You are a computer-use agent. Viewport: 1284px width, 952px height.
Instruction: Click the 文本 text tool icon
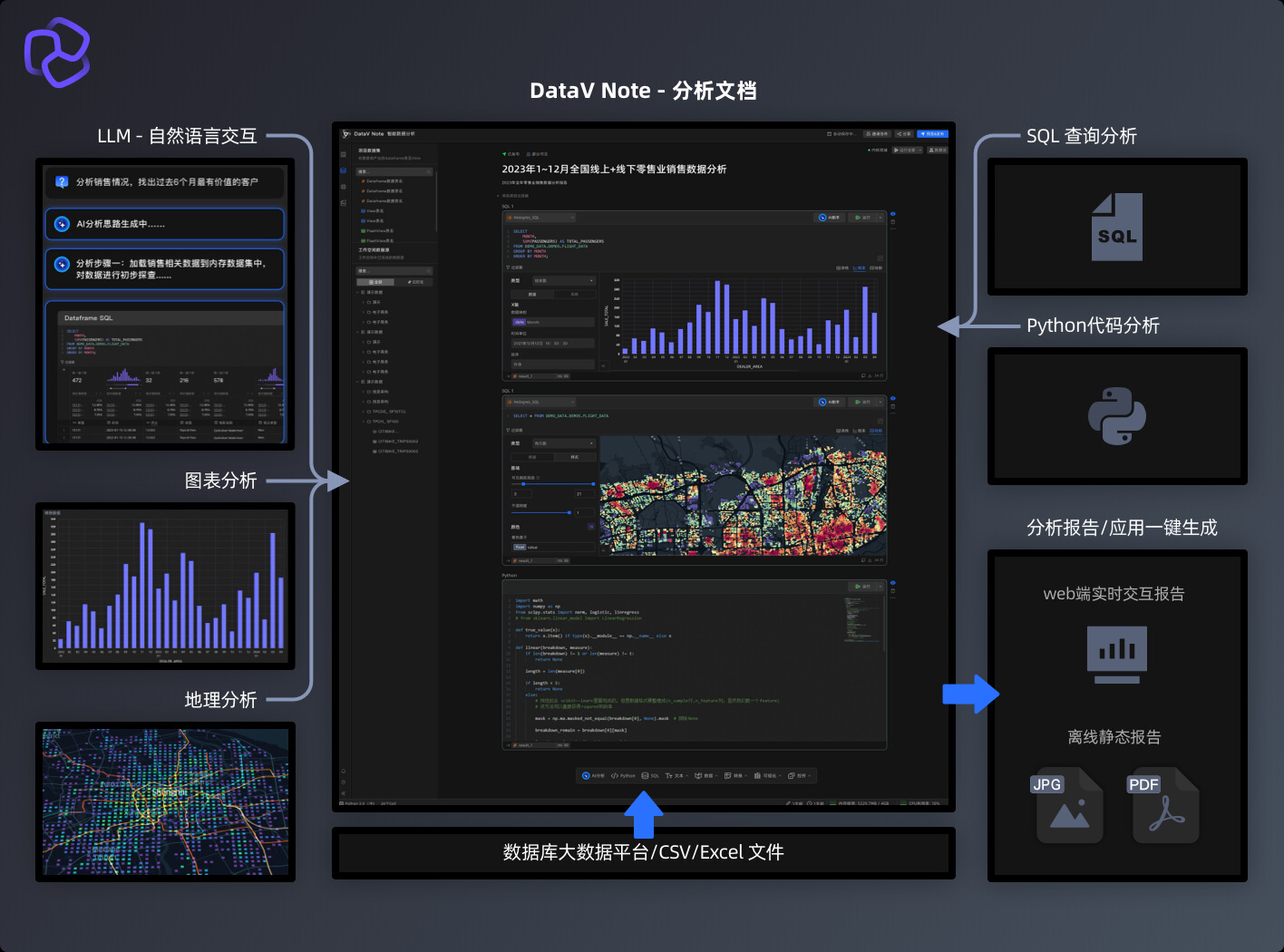pos(669,775)
